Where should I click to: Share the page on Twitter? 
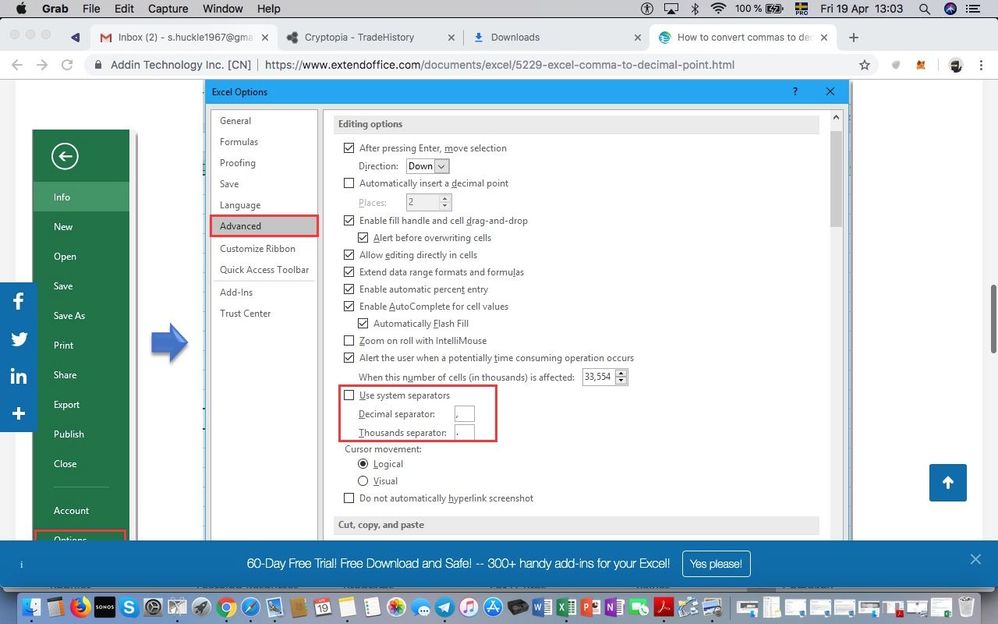[x=18, y=339]
